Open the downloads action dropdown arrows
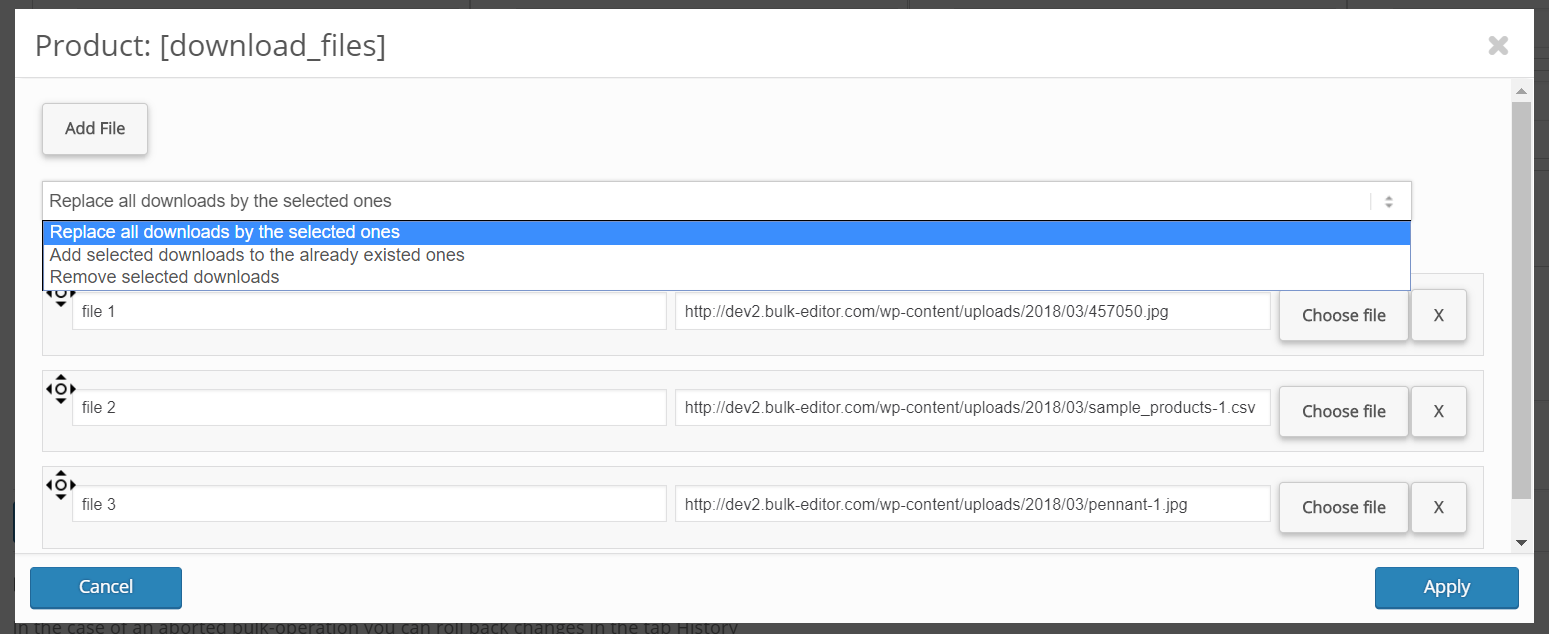The width and height of the screenshot is (1549, 634). click(1389, 201)
